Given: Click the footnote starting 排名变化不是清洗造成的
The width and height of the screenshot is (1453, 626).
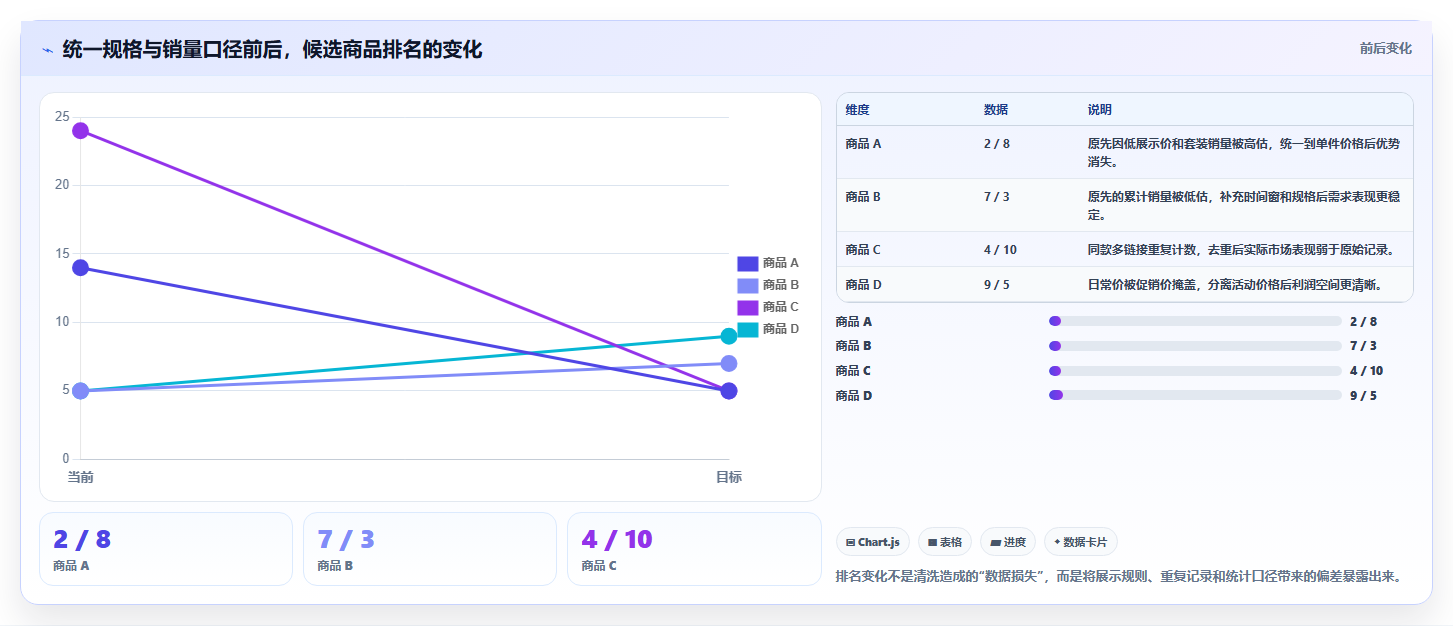Looking at the screenshot, I should pos(1120,576).
